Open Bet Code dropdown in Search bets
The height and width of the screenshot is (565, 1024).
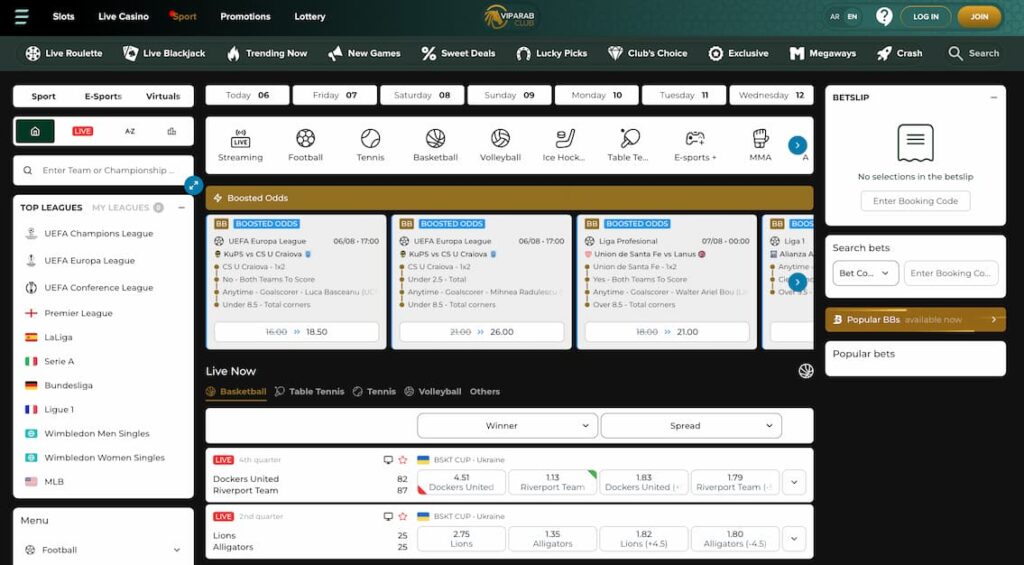click(x=865, y=273)
